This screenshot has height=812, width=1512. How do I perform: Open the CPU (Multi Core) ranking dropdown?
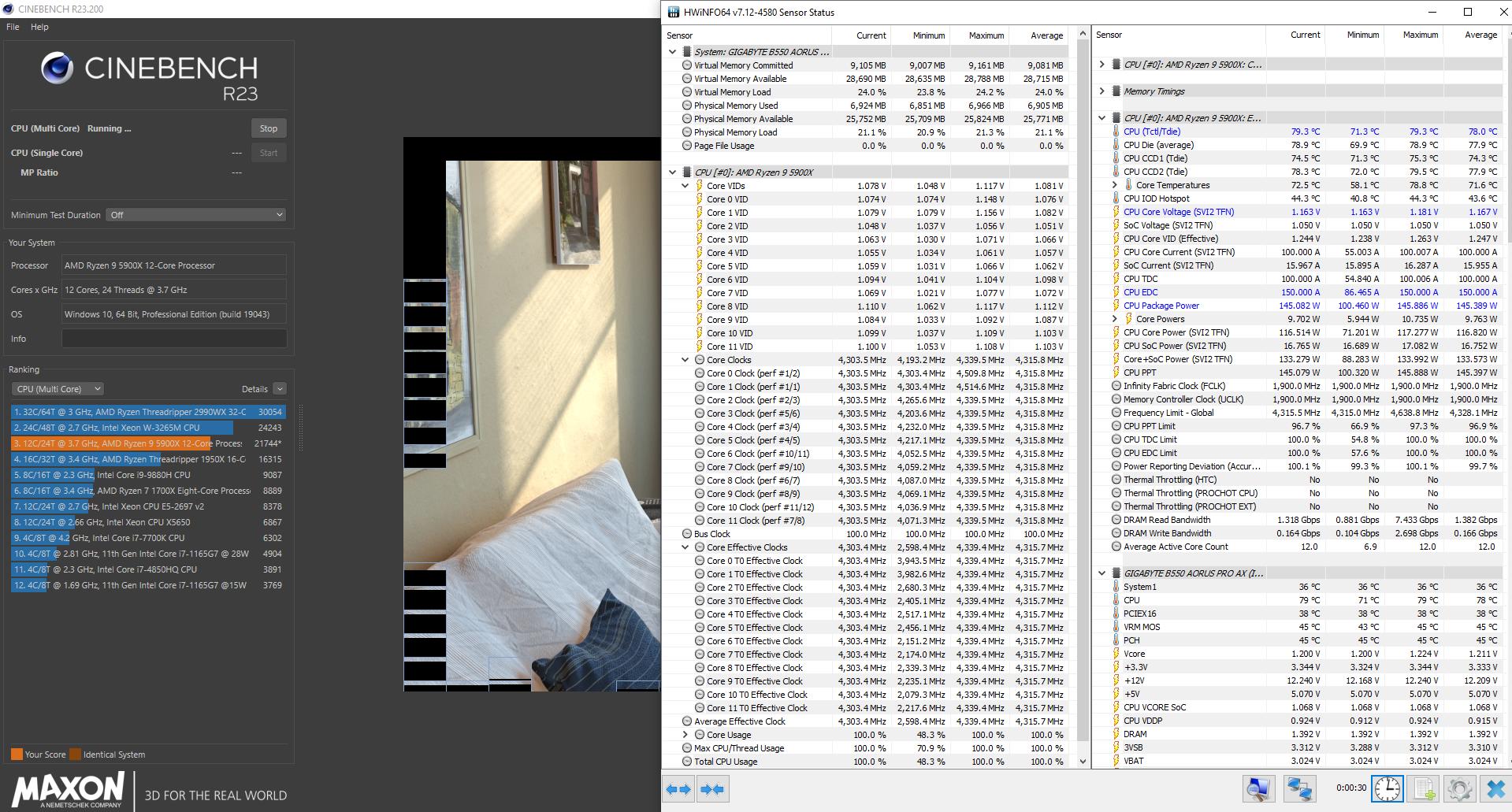tap(58, 389)
